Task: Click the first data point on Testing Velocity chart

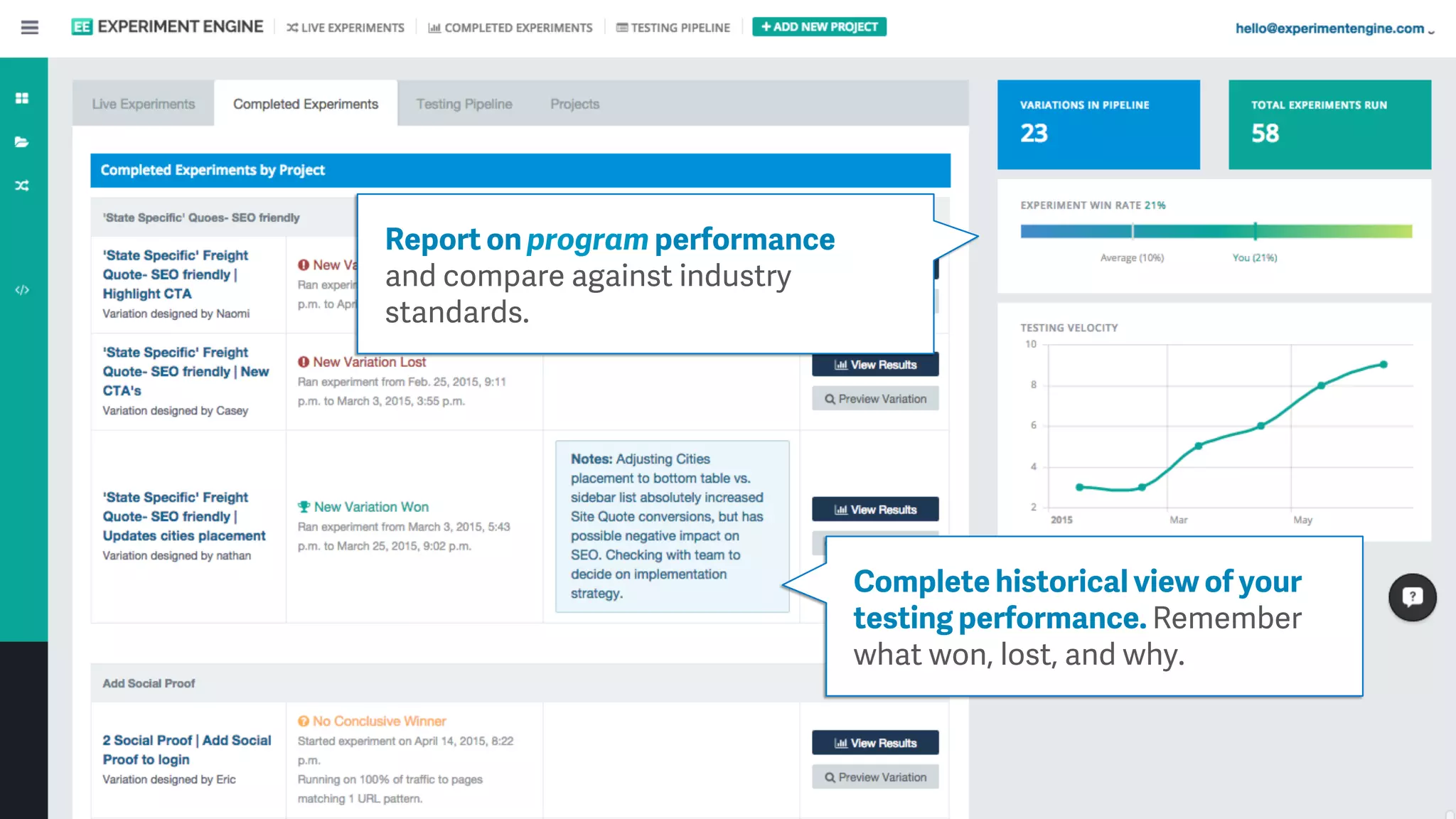Action: pyautogui.click(x=1079, y=487)
